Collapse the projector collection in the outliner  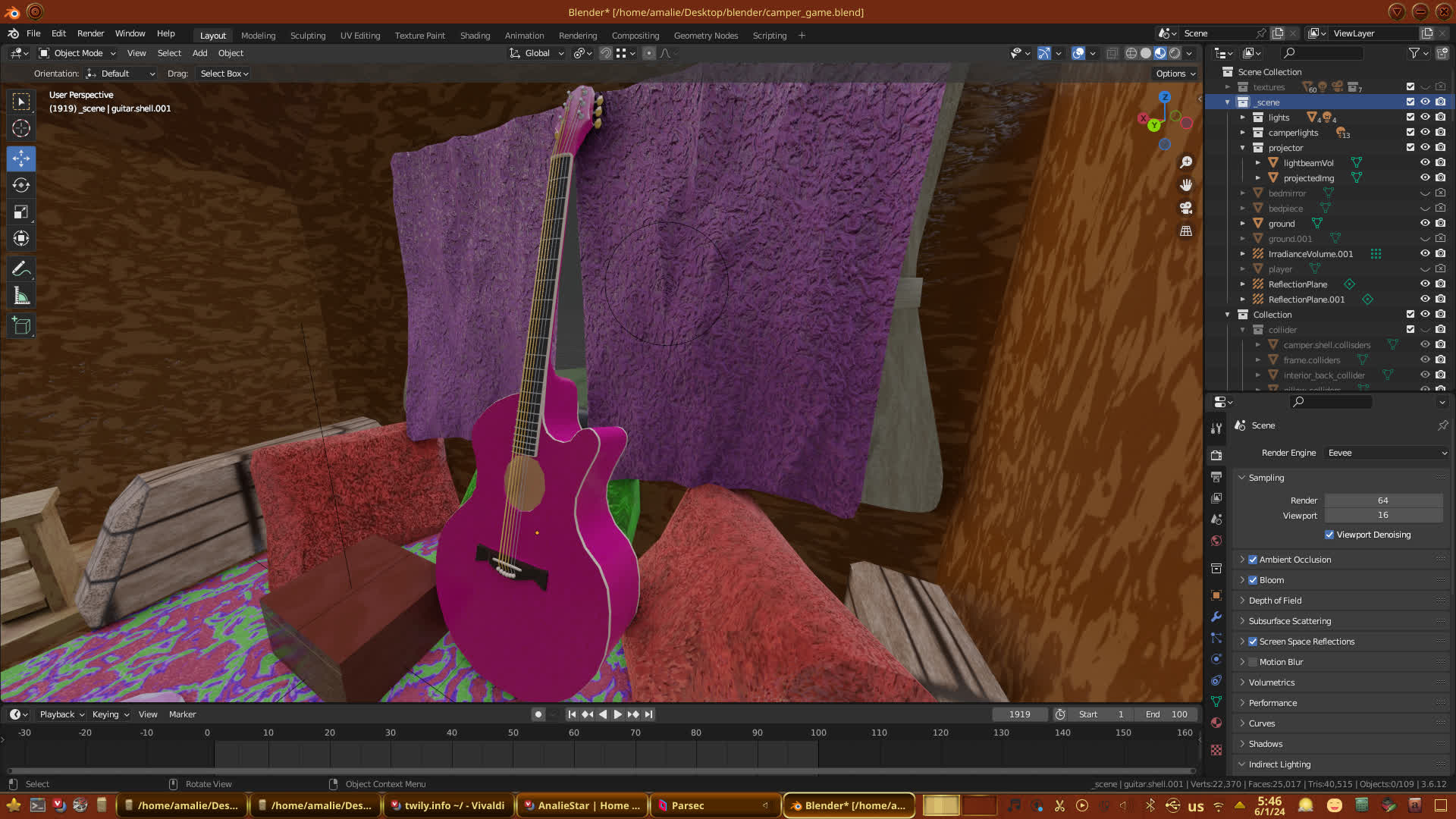[x=1243, y=148]
